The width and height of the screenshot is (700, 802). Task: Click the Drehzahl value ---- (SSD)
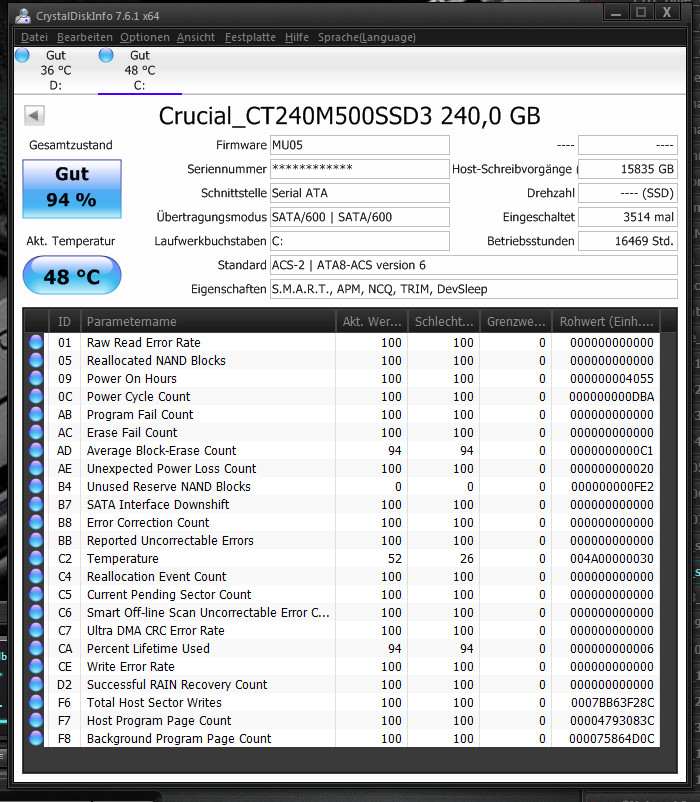pos(628,193)
